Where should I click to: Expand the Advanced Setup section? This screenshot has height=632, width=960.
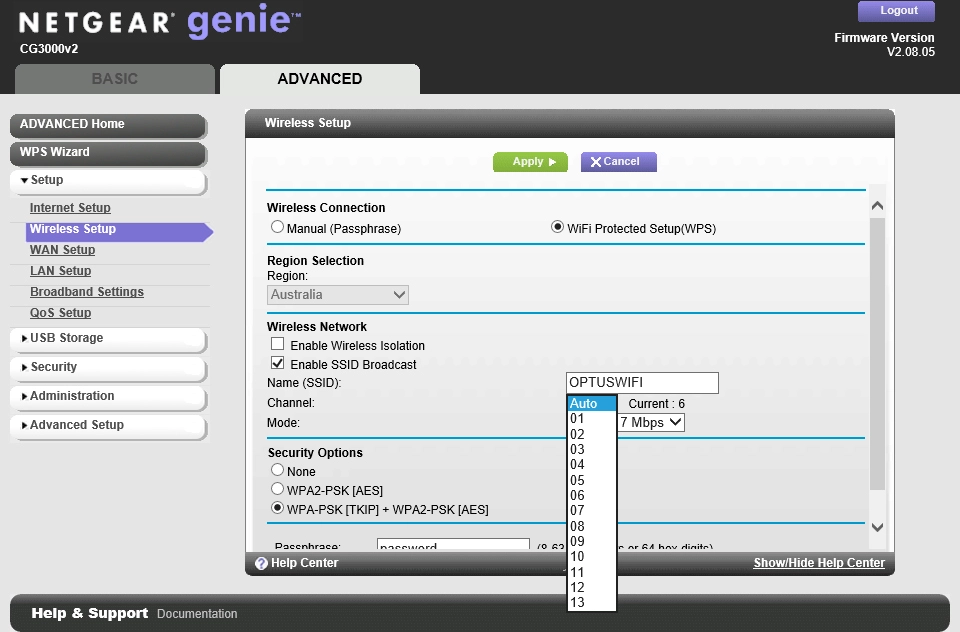click(107, 425)
